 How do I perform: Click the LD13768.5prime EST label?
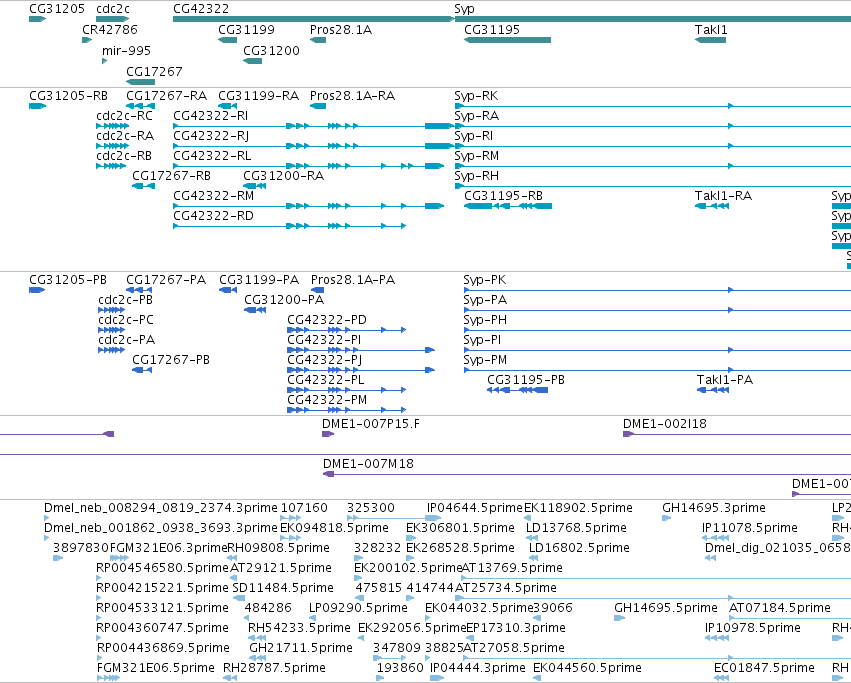point(576,528)
